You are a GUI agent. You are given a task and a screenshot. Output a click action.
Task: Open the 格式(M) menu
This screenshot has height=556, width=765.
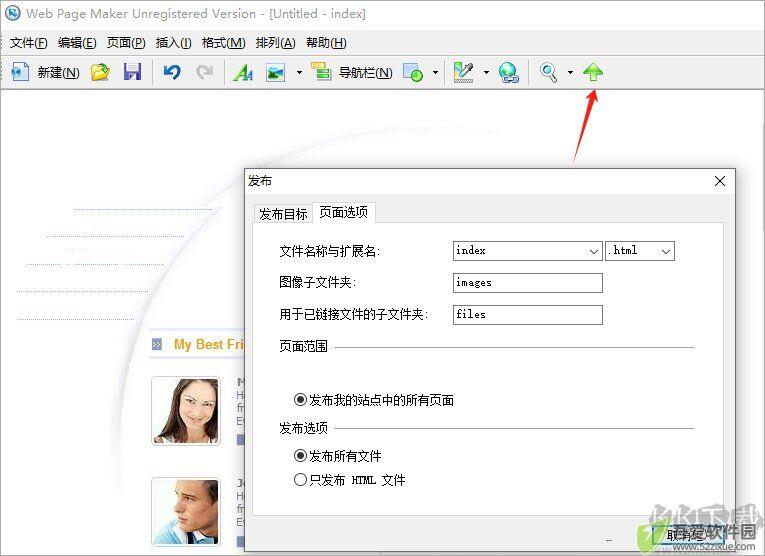tap(223, 43)
